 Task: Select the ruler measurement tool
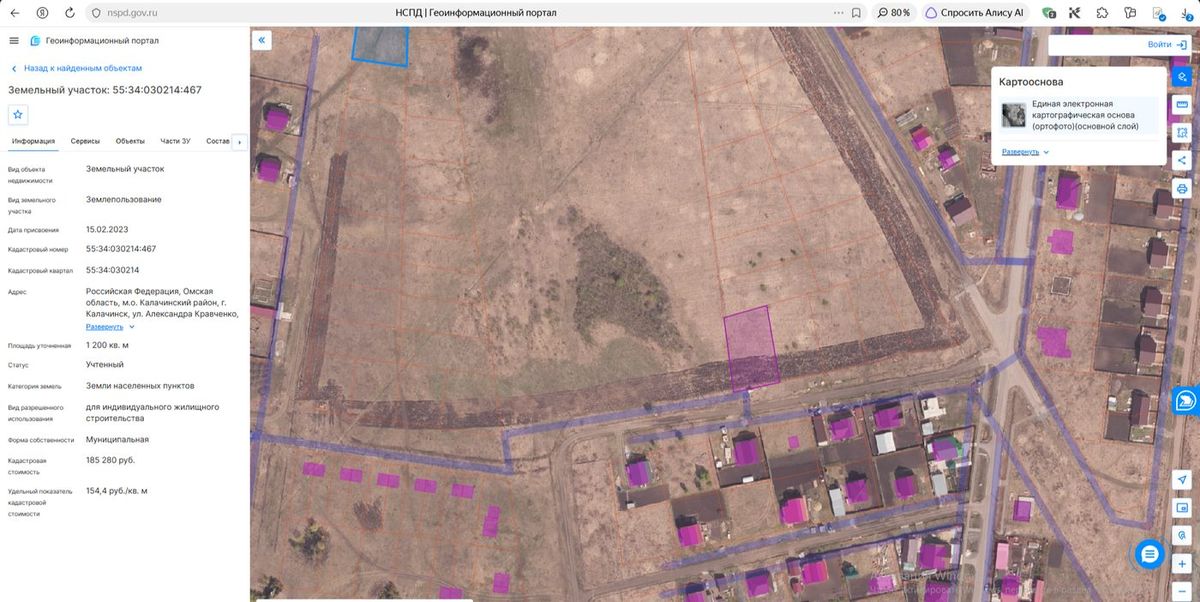click(x=1182, y=104)
